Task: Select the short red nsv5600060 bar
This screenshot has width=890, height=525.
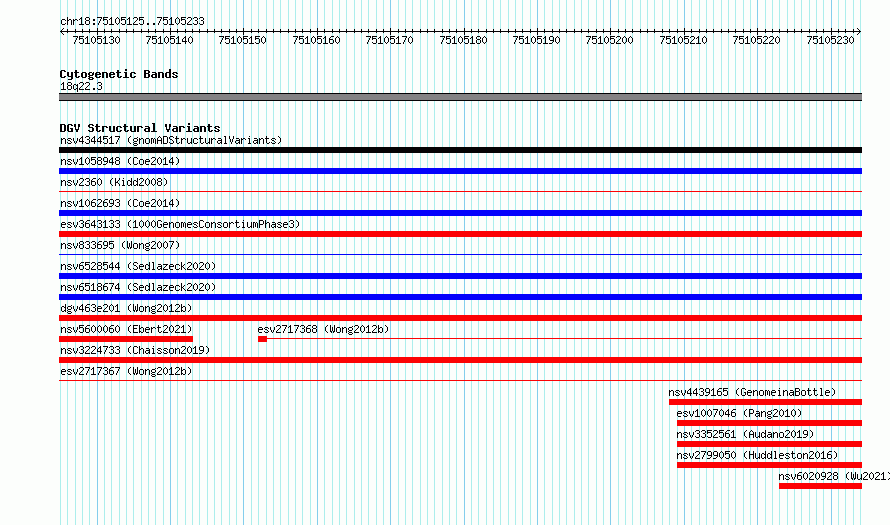Action: (x=126, y=339)
